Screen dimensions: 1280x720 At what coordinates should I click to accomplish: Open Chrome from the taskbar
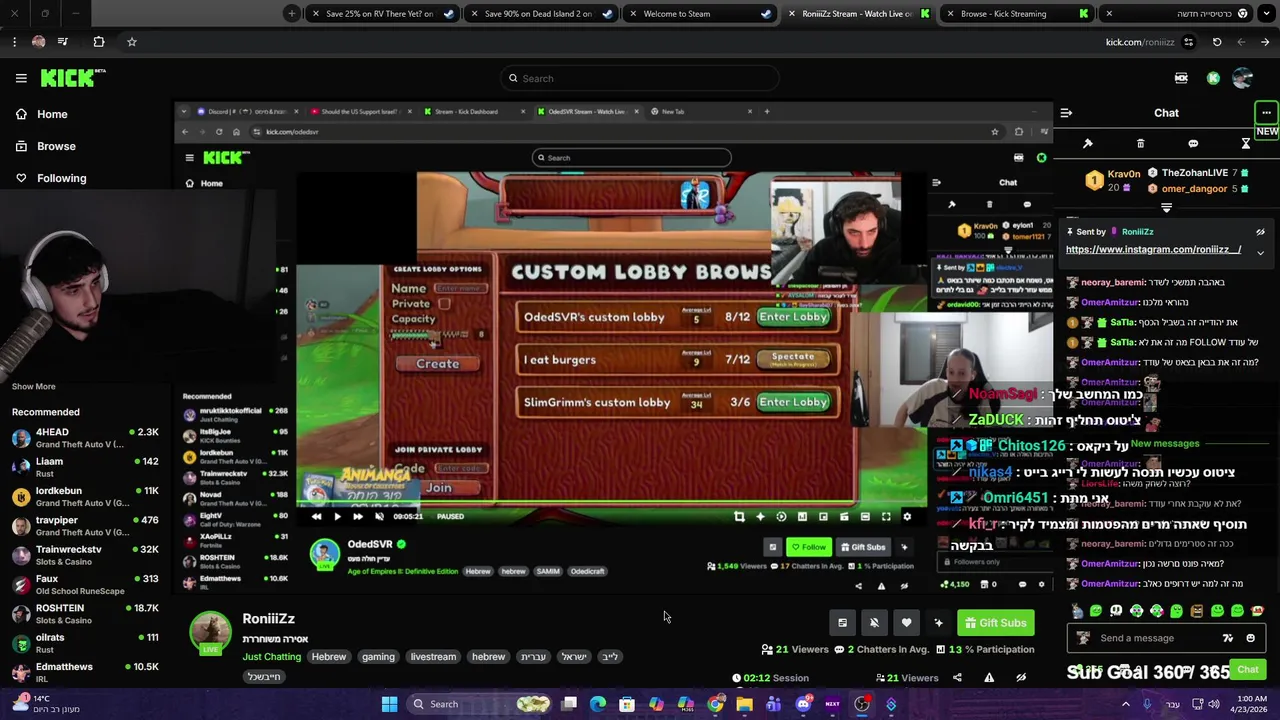point(715,704)
